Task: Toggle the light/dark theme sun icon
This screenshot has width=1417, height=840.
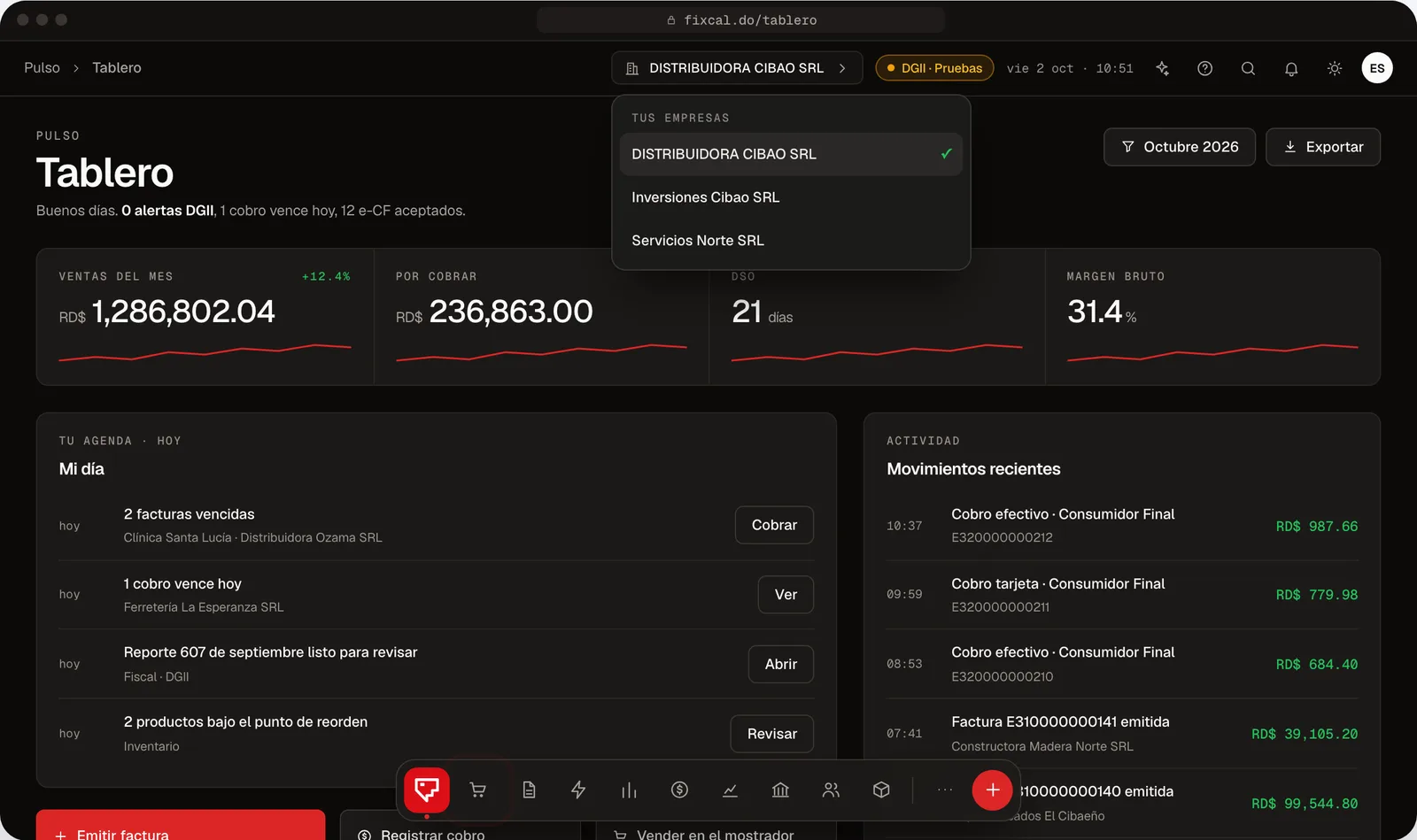Action: [x=1335, y=68]
